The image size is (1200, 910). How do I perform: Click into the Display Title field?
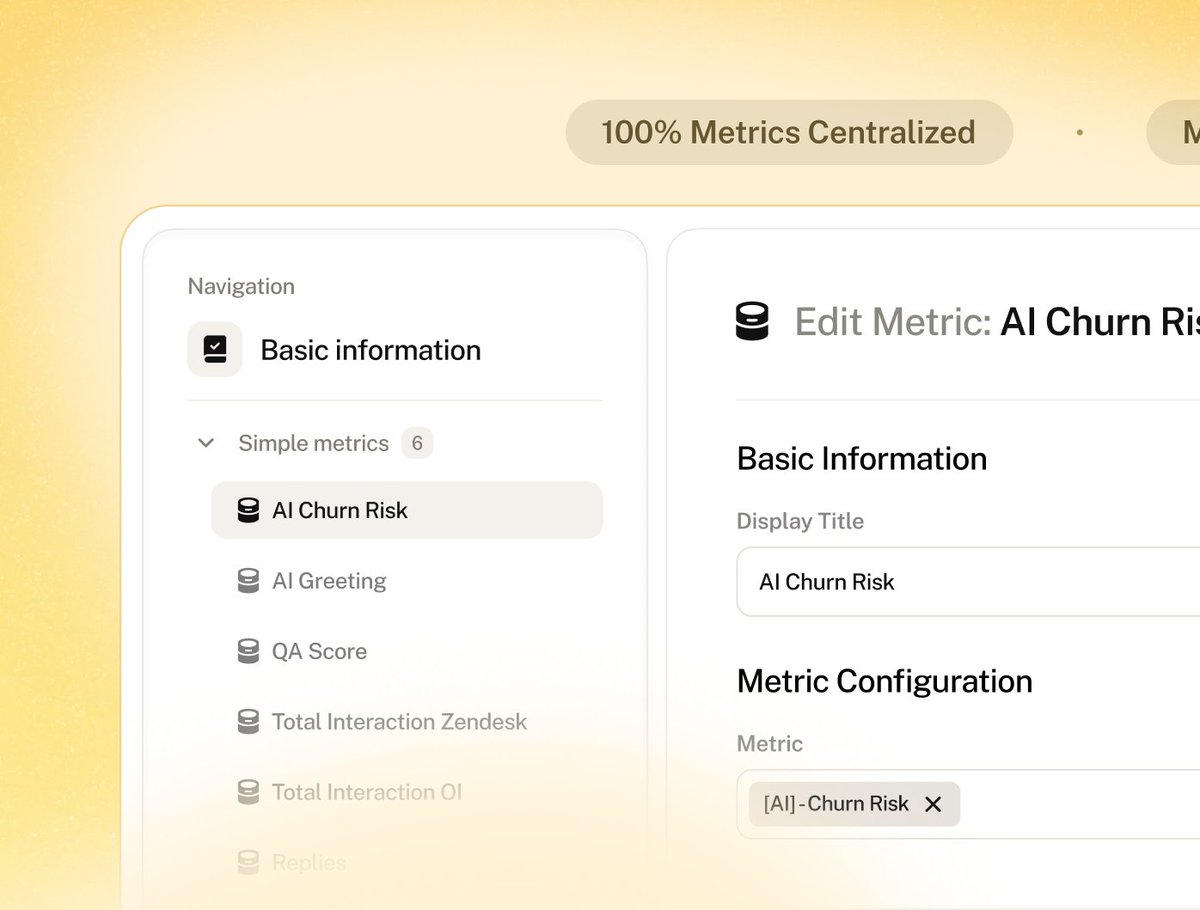[970, 582]
